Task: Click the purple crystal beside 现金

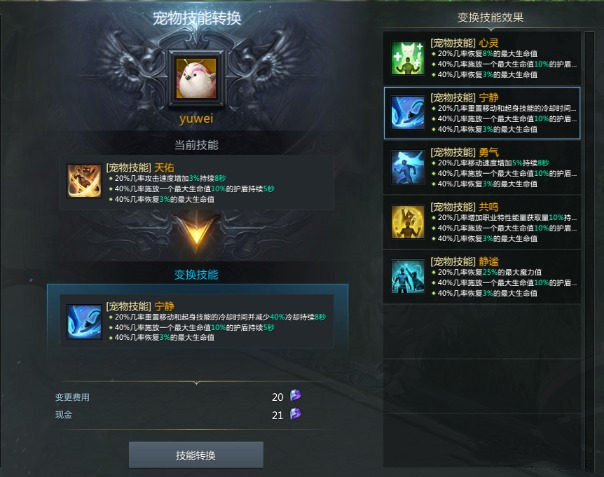Action: pyautogui.click(x=295, y=414)
